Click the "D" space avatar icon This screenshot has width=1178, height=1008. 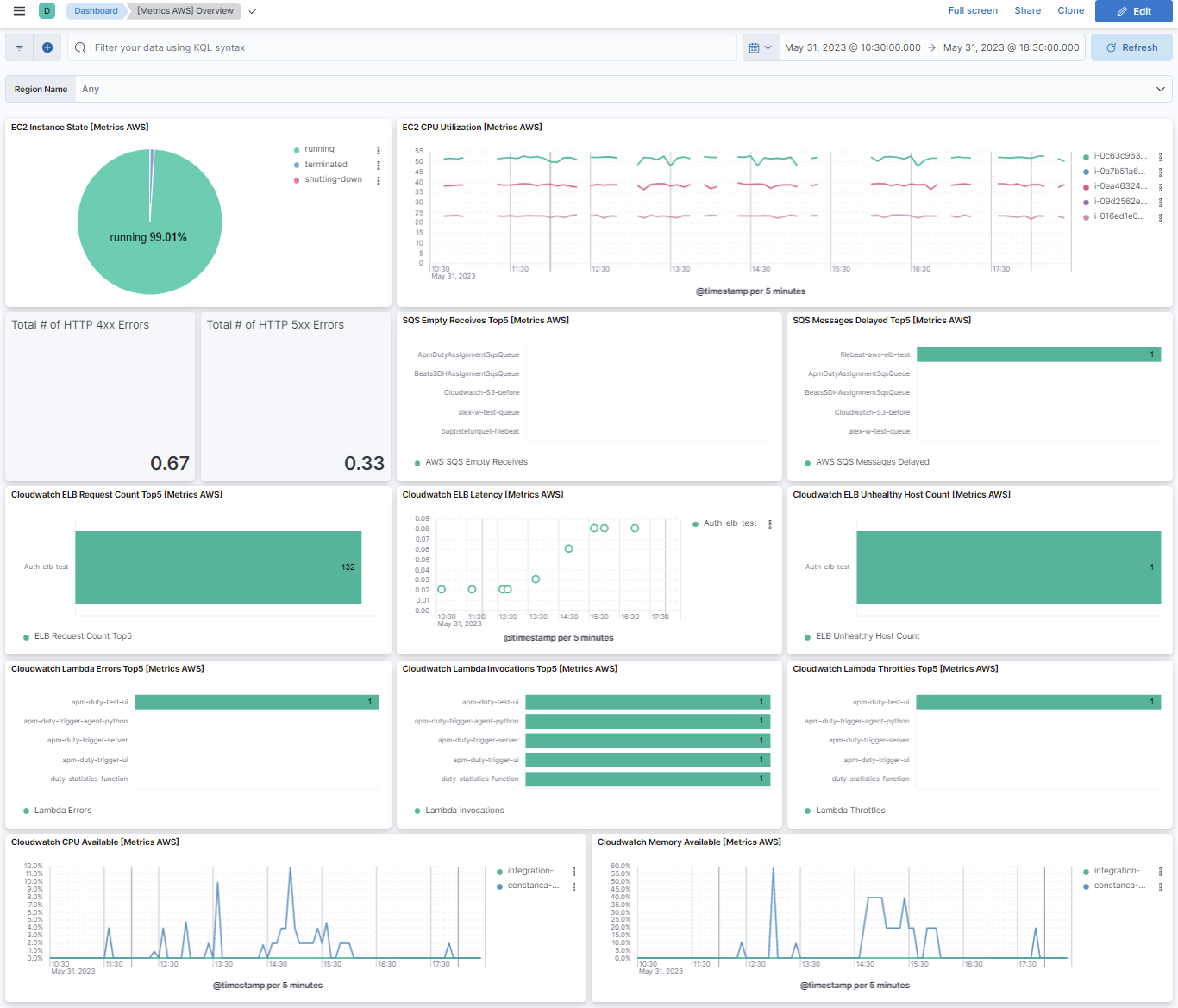(47, 10)
